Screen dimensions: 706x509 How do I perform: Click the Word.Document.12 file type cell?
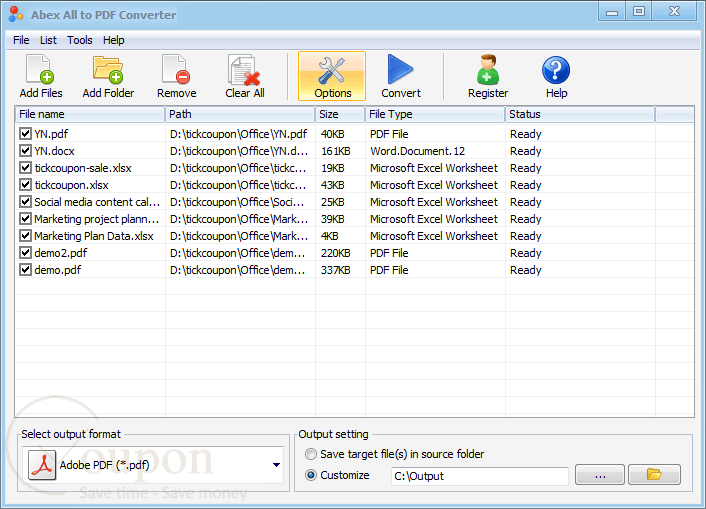pos(417,151)
